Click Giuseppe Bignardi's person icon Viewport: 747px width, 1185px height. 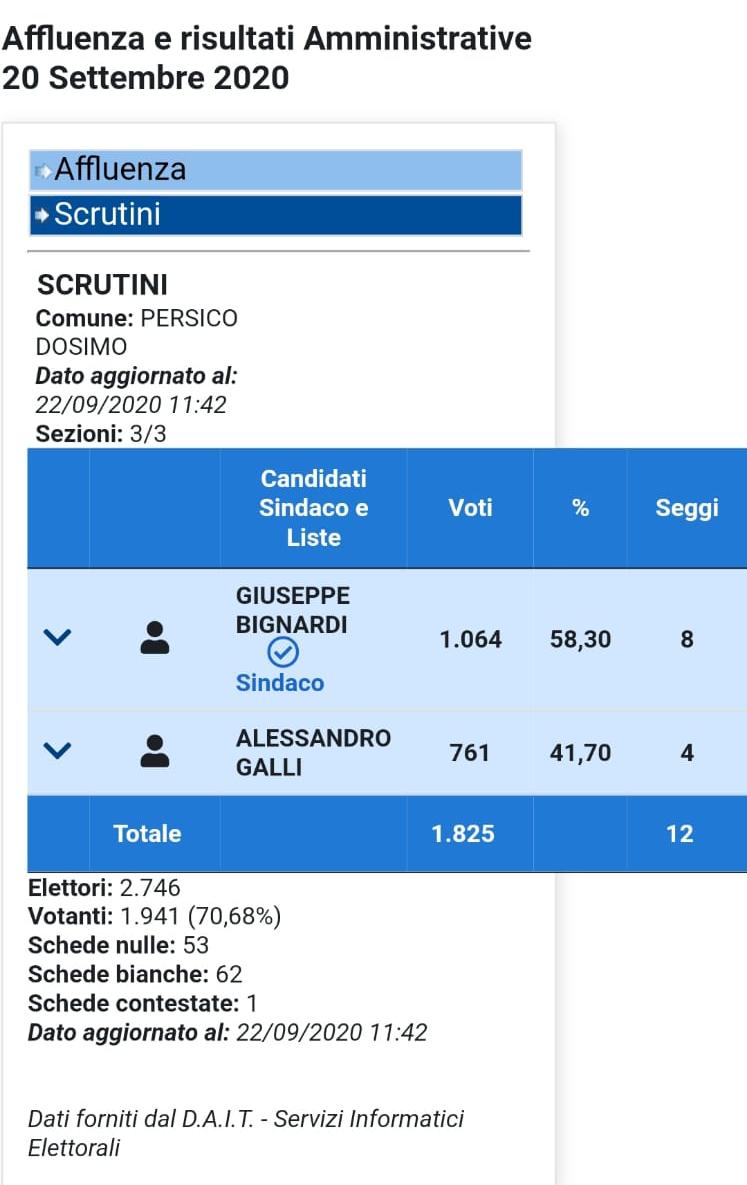point(154,638)
